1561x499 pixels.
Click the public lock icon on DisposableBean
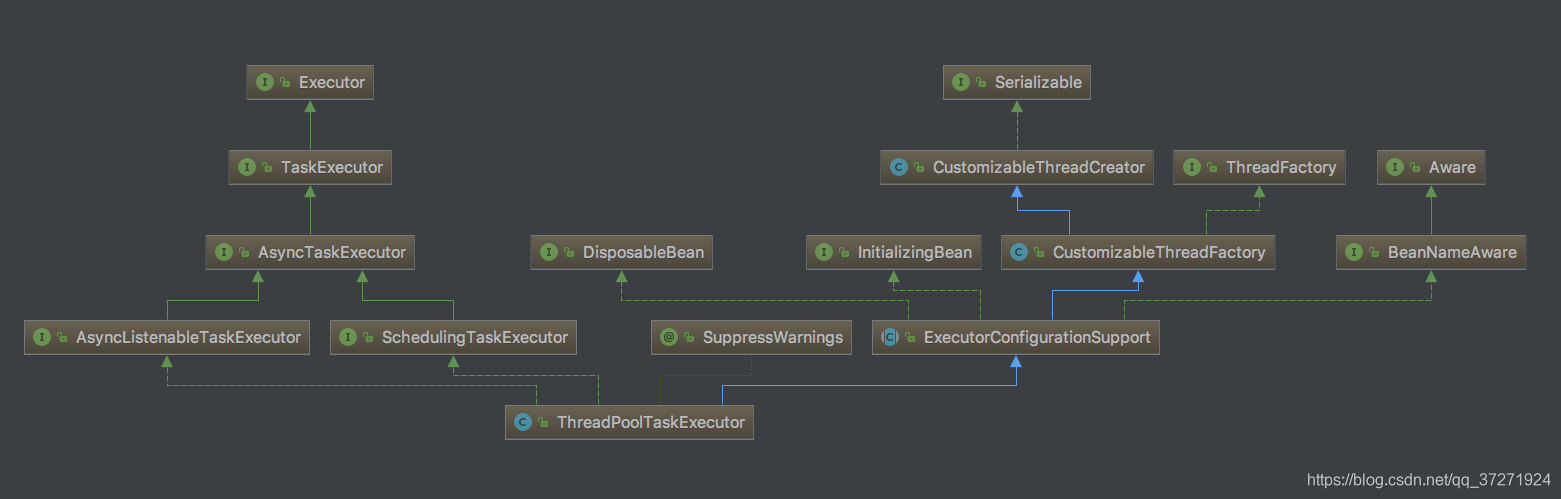(x=569, y=253)
